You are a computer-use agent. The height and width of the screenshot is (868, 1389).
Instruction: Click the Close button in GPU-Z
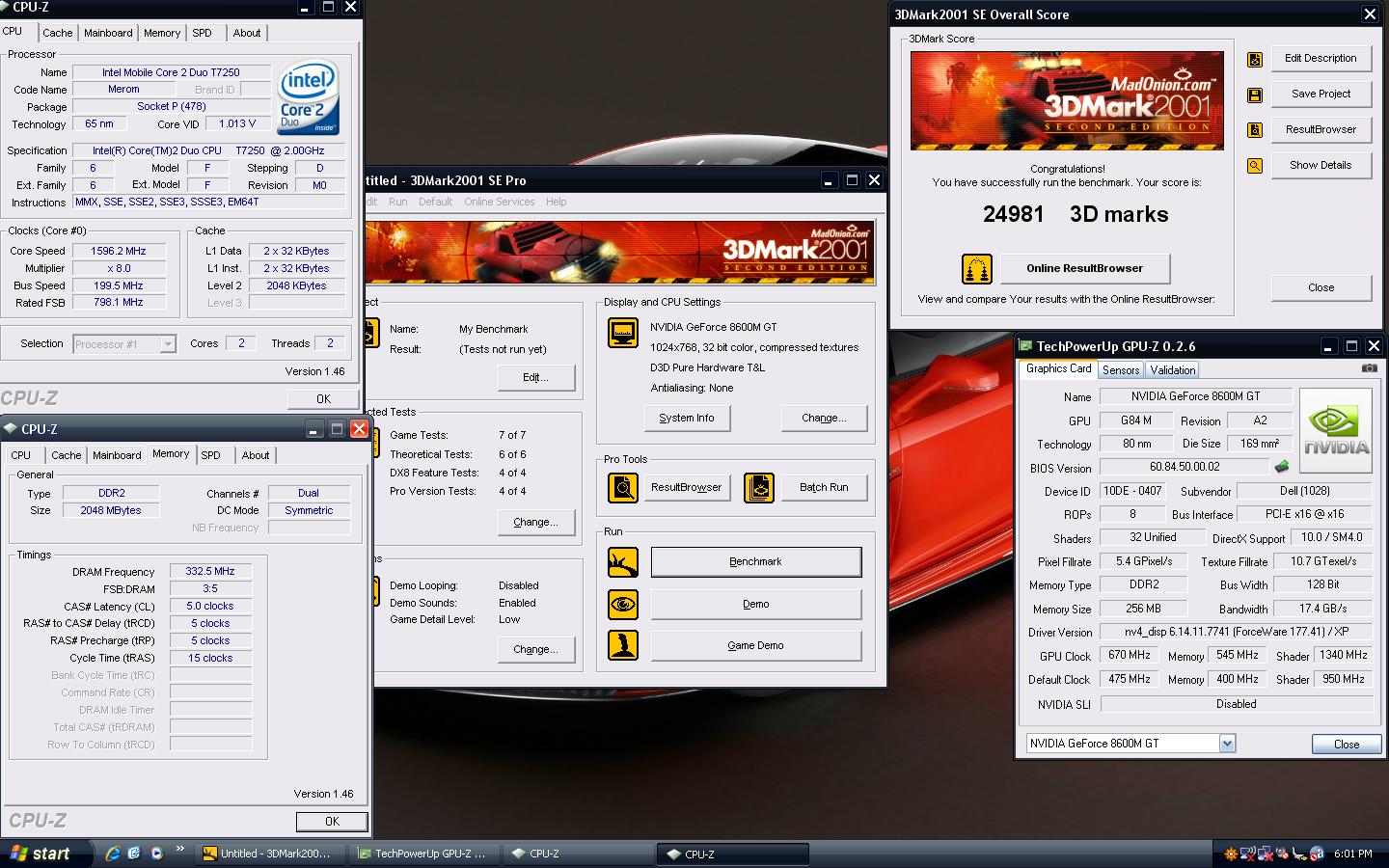(1347, 745)
